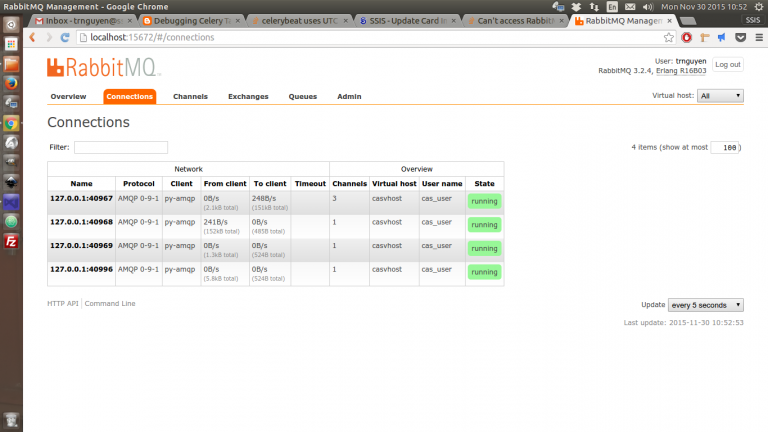768x432 pixels.
Task: Open connection 127.0.0.1:40968
Action: [x=81, y=222]
